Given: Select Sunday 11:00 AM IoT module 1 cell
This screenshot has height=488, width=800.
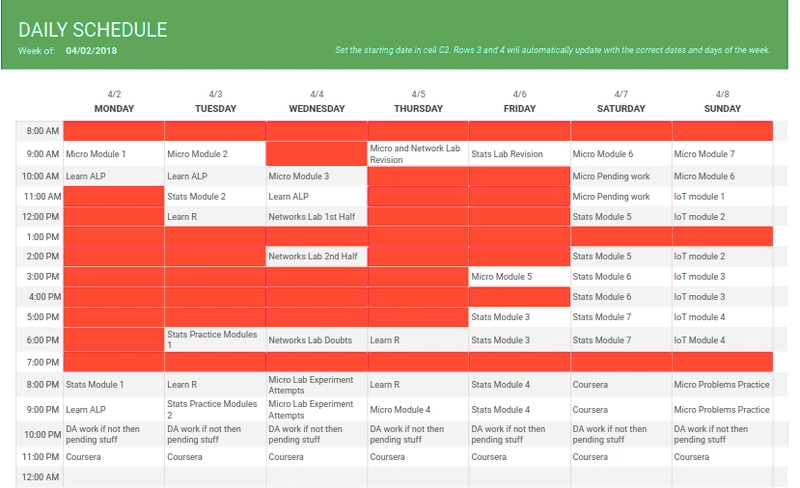Looking at the screenshot, I should click(722, 197).
